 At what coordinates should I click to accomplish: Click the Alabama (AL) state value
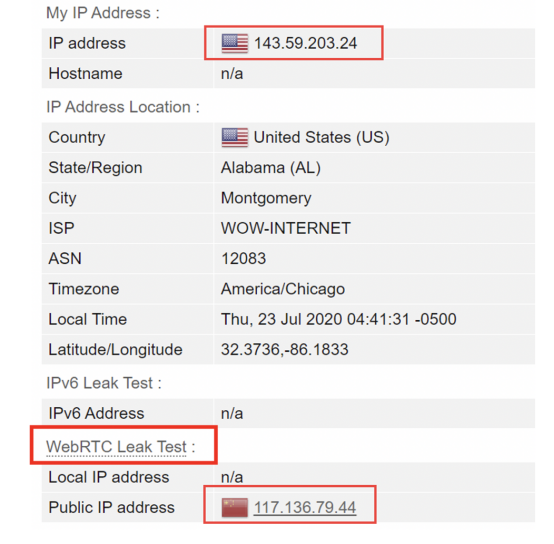click(271, 167)
